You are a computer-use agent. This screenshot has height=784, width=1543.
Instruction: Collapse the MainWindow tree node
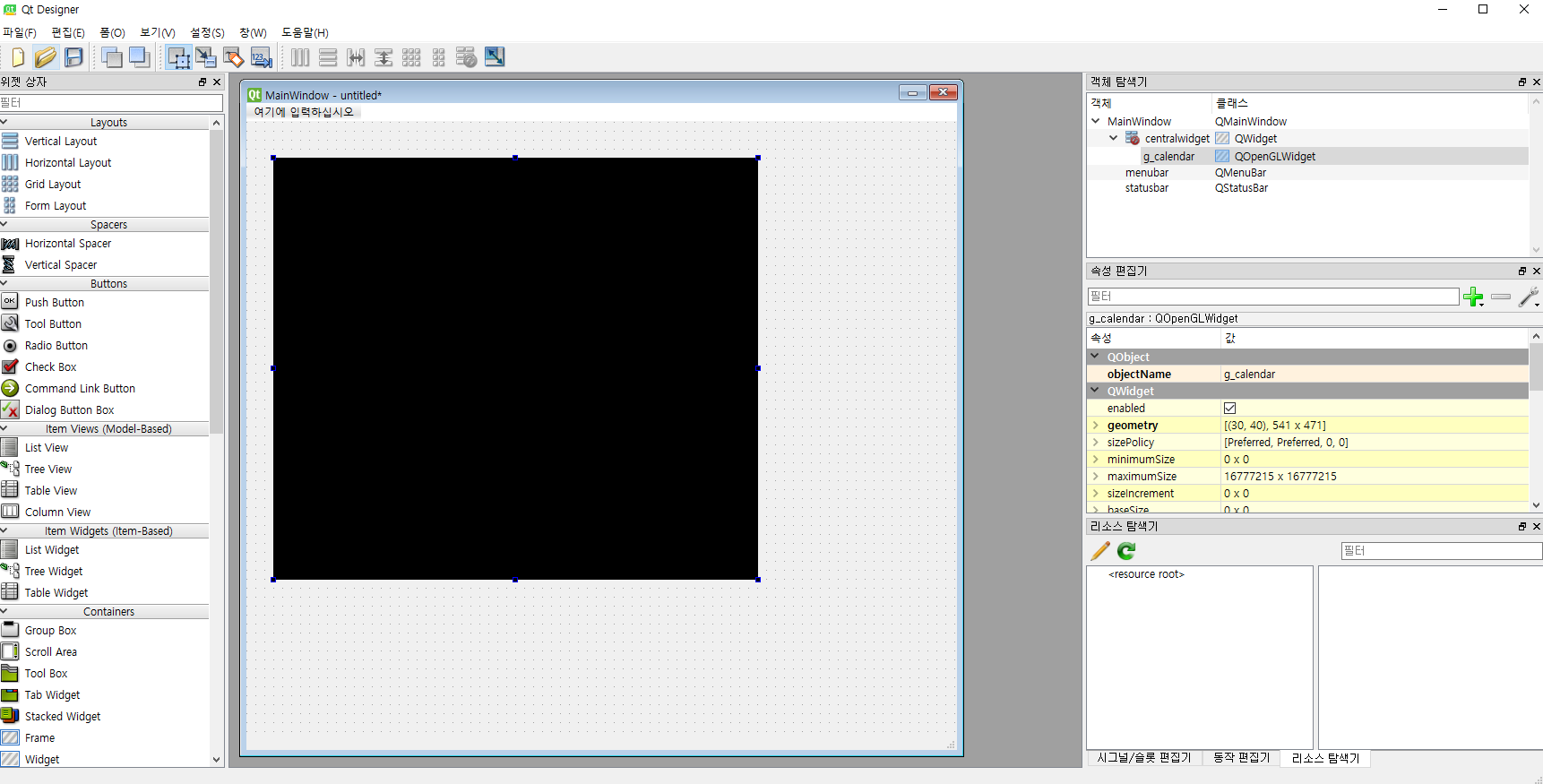[1096, 121]
